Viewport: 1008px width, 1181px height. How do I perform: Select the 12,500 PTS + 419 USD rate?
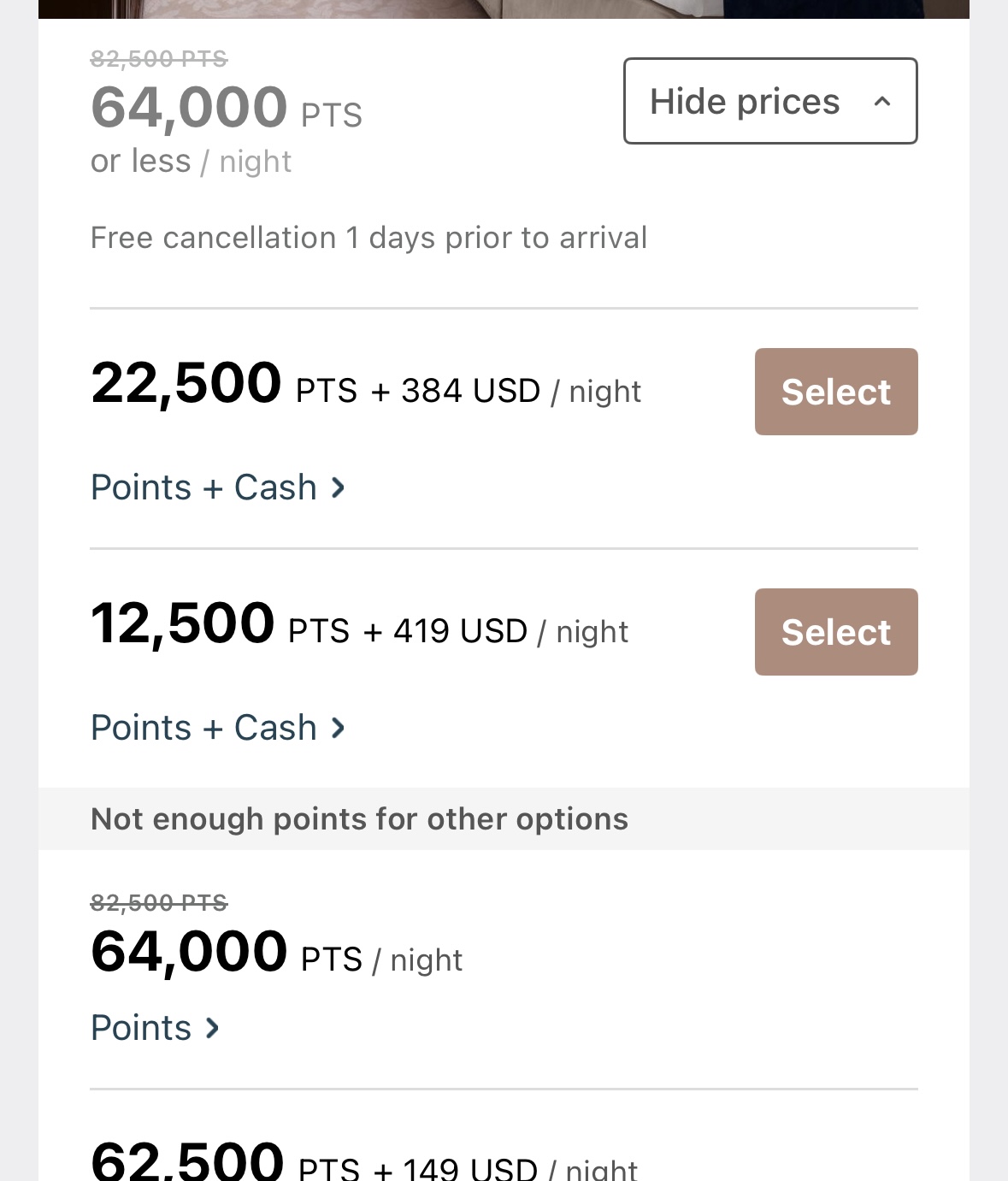click(x=835, y=632)
